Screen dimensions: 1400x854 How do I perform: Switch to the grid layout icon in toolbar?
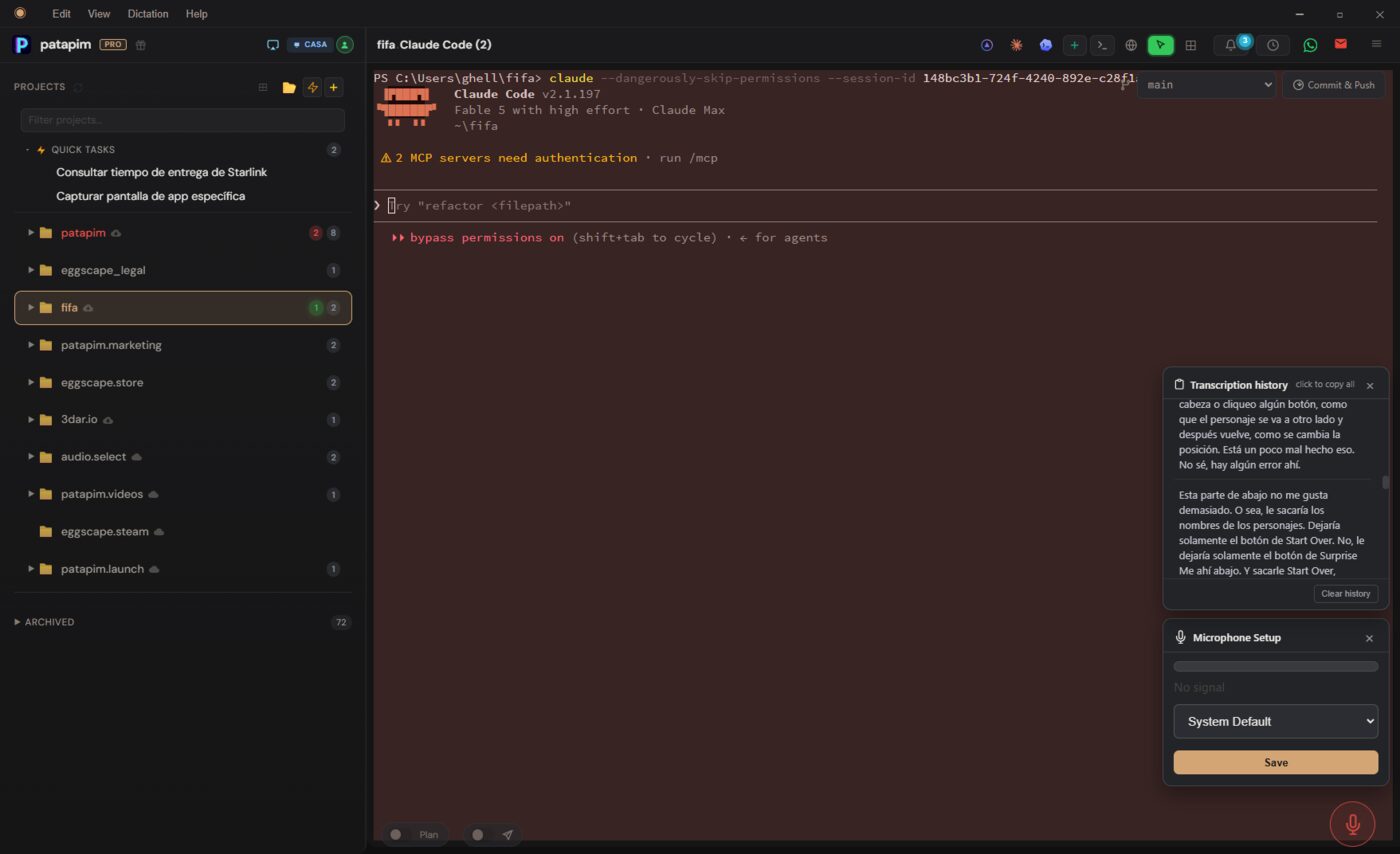click(x=1190, y=45)
